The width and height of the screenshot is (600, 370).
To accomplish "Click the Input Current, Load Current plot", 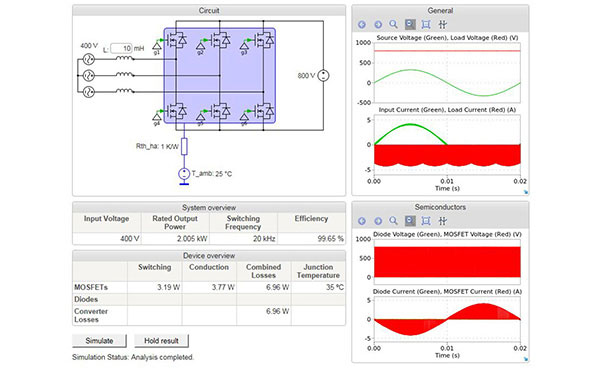I will tap(447, 145).
